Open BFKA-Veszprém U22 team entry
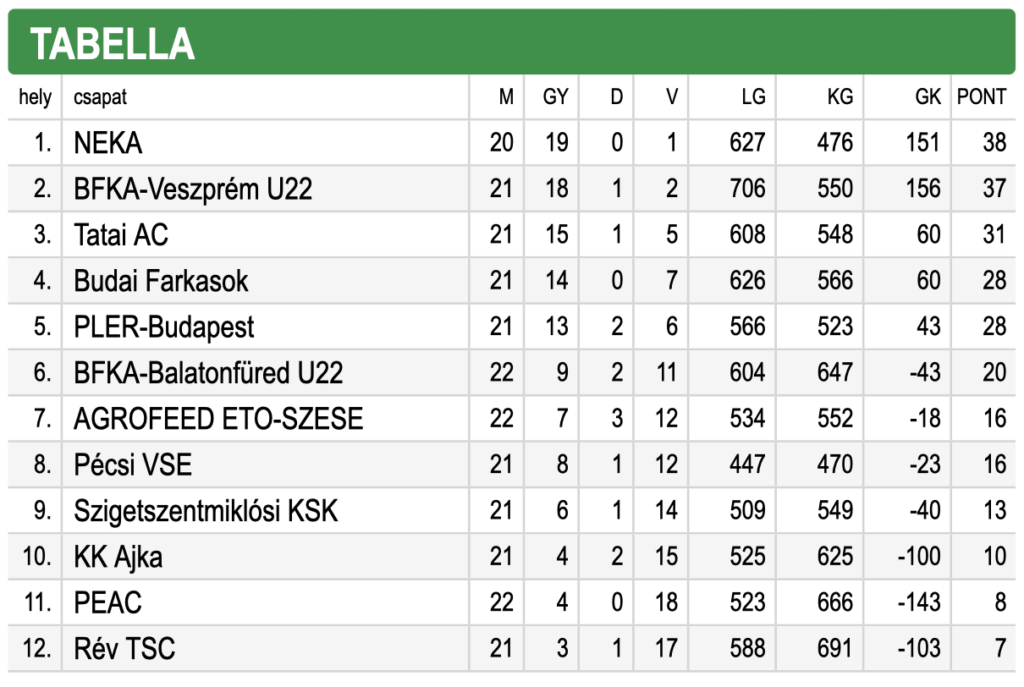Image resolution: width=1024 pixels, height=687 pixels. pyautogui.click(x=193, y=189)
